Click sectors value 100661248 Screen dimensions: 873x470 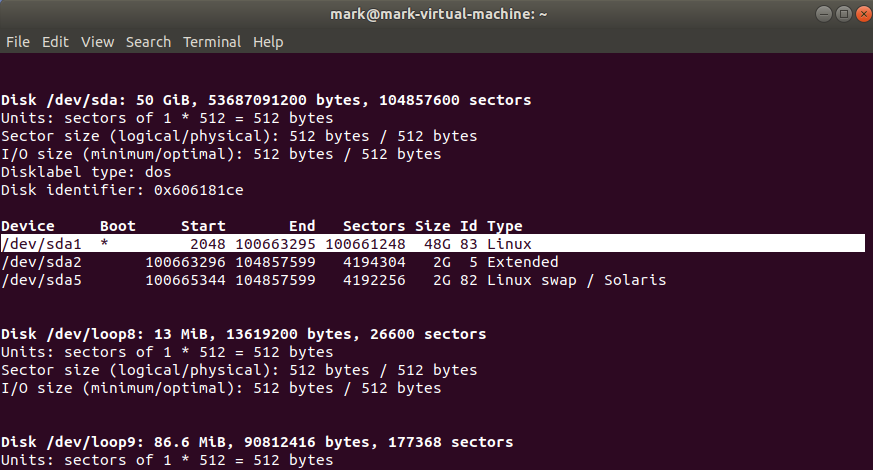click(365, 244)
